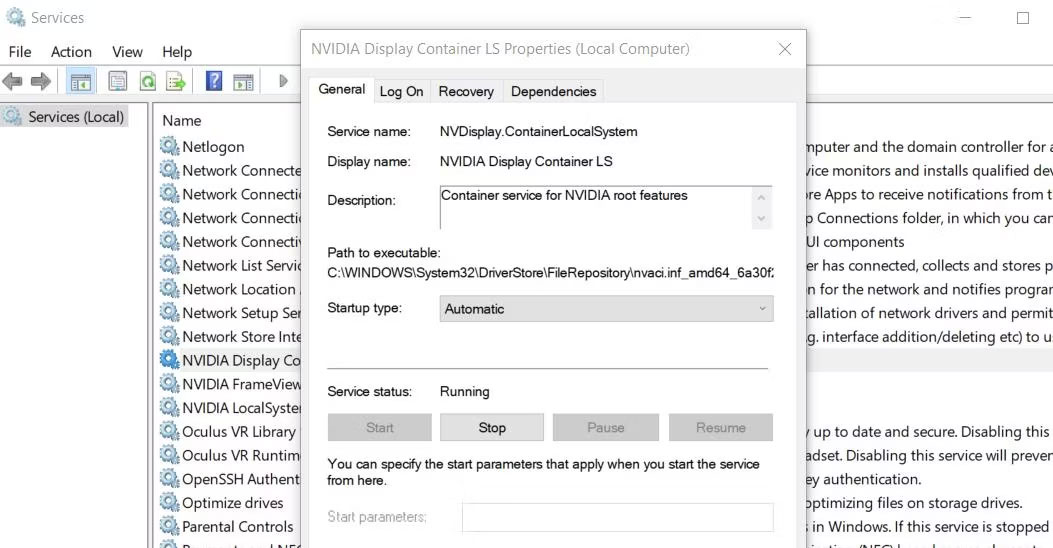Select the 'Oculus VR Runtim' service row
Image resolution: width=1053 pixels, height=548 pixels.
click(230, 455)
